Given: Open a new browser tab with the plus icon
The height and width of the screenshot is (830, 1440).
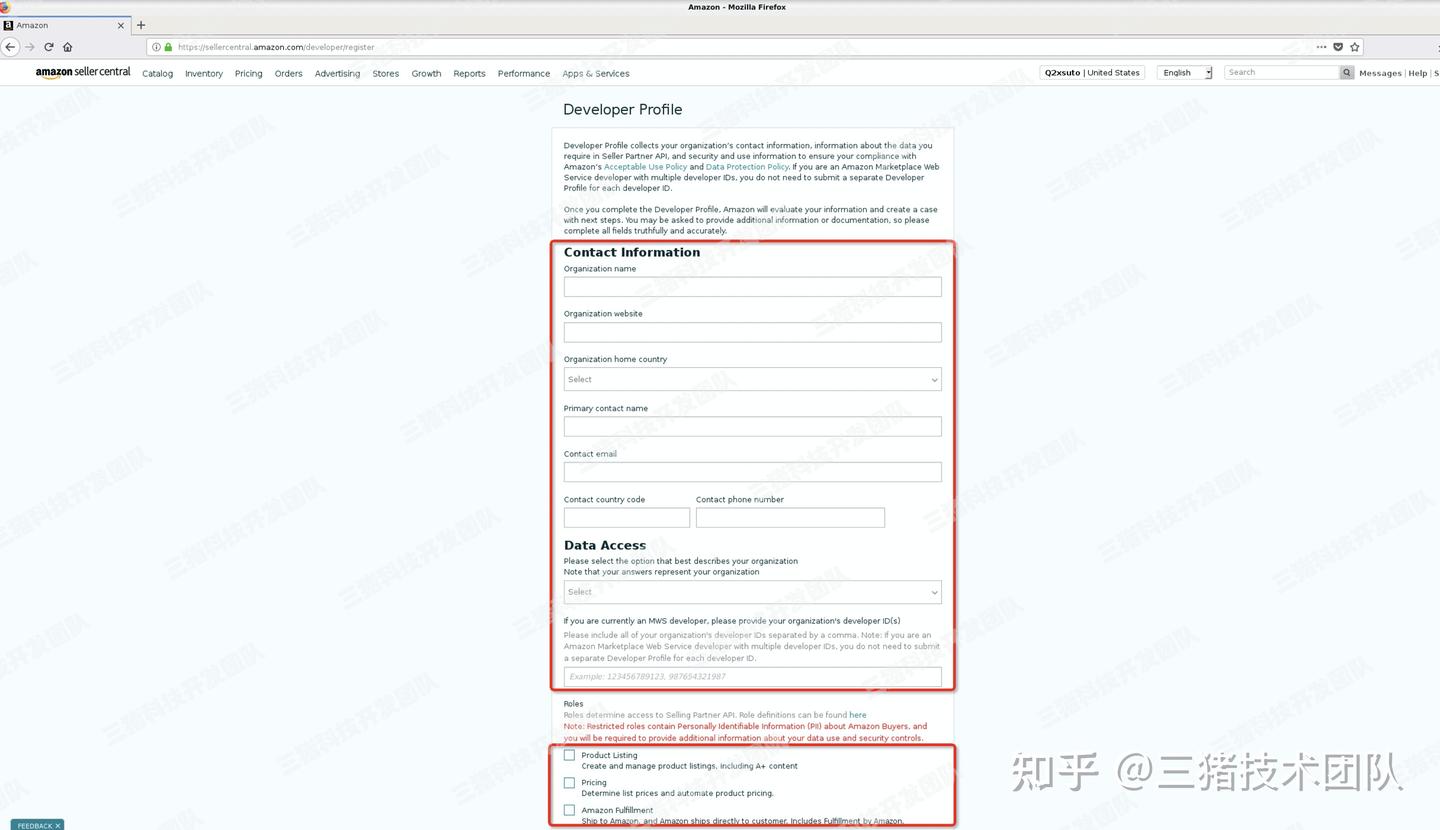Looking at the screenshot, I should [141, 24].
